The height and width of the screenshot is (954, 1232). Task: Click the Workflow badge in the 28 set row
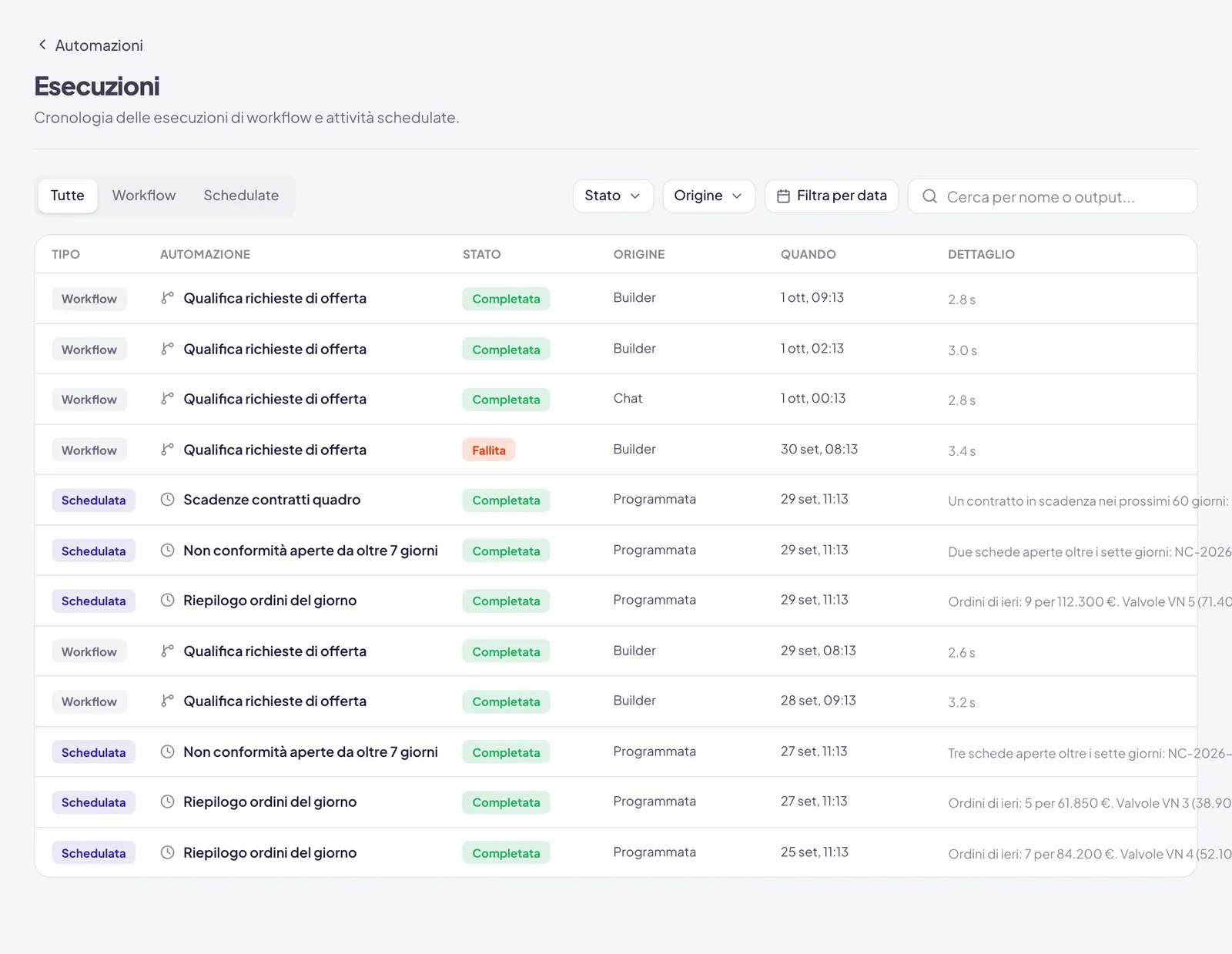click(89, 701)
